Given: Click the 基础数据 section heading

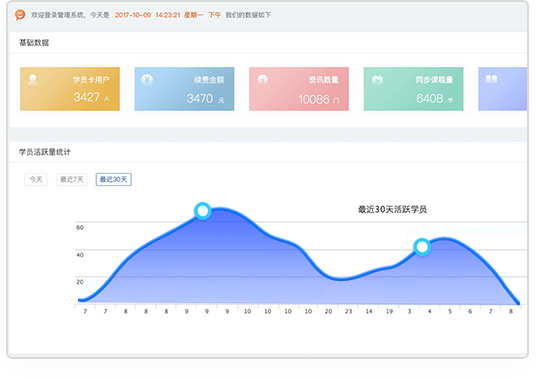Looking at the screenshot, I should [x=34, y=43].
